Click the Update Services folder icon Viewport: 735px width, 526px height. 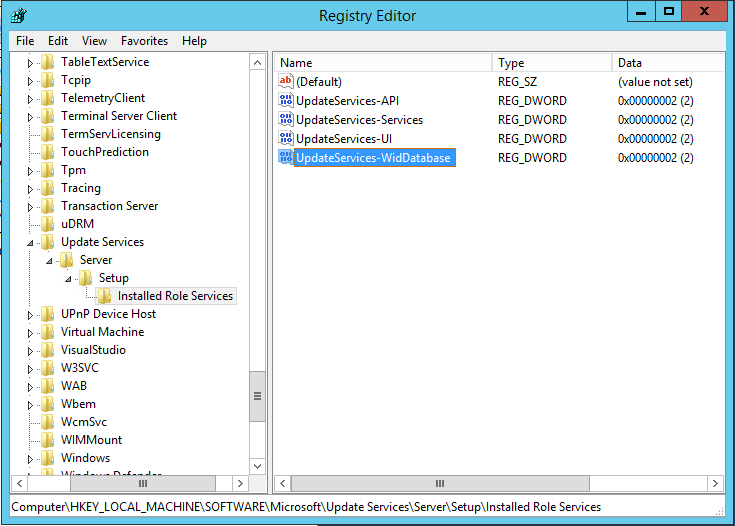47,242
